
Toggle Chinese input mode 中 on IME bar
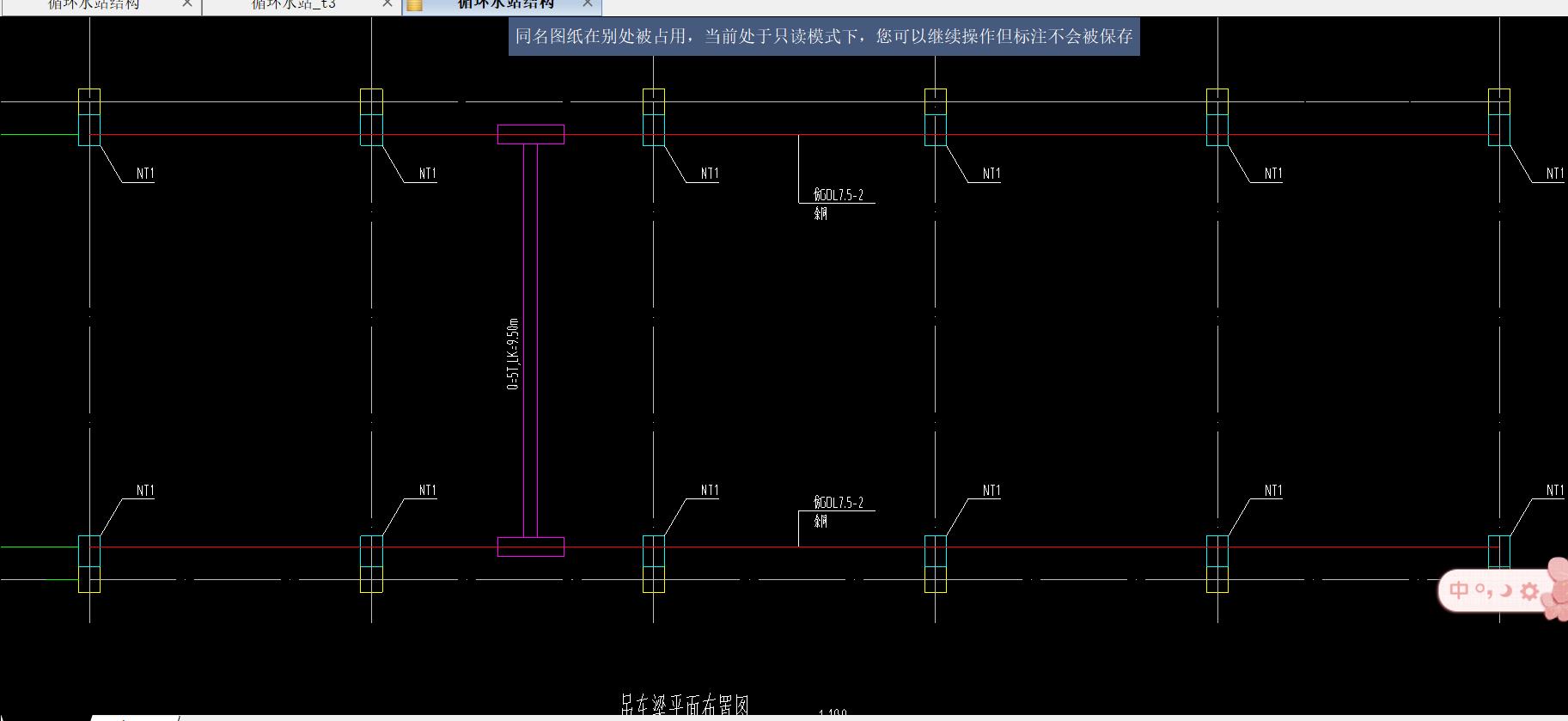pyautogui.click(x=1459, y=590)
